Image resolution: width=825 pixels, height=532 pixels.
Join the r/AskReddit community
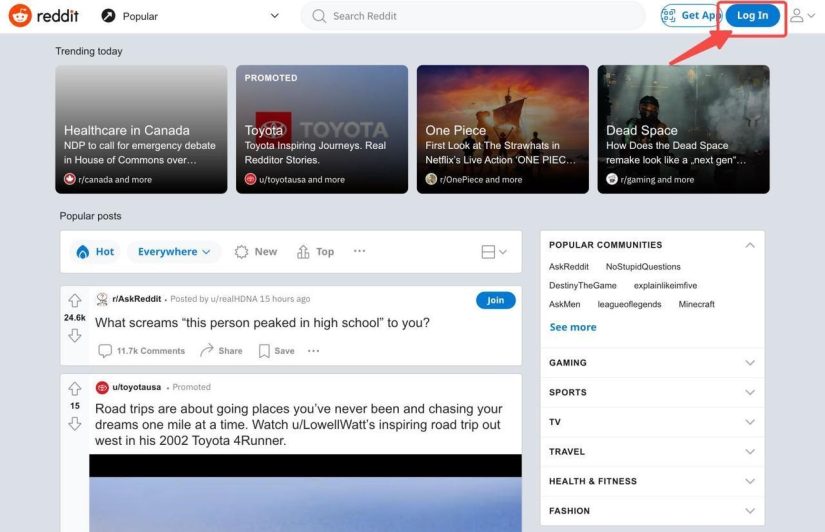coord(496,300)
